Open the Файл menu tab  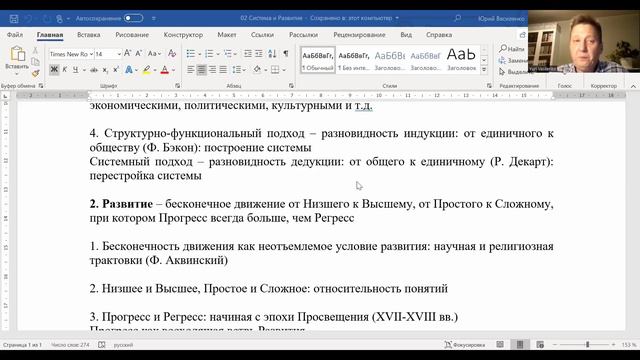pos(15,35)
